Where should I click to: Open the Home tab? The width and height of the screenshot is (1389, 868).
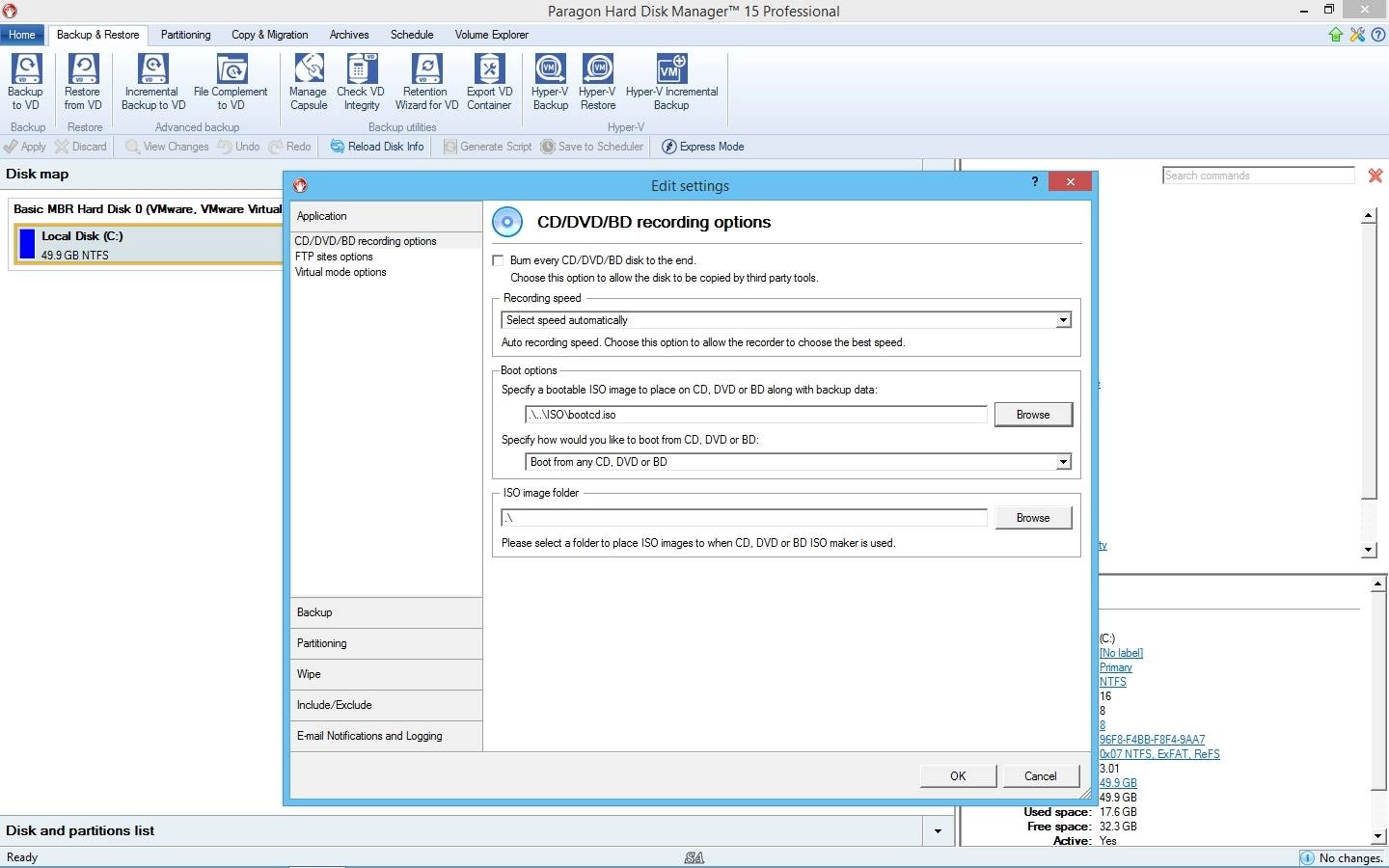[x=21, y=35]
